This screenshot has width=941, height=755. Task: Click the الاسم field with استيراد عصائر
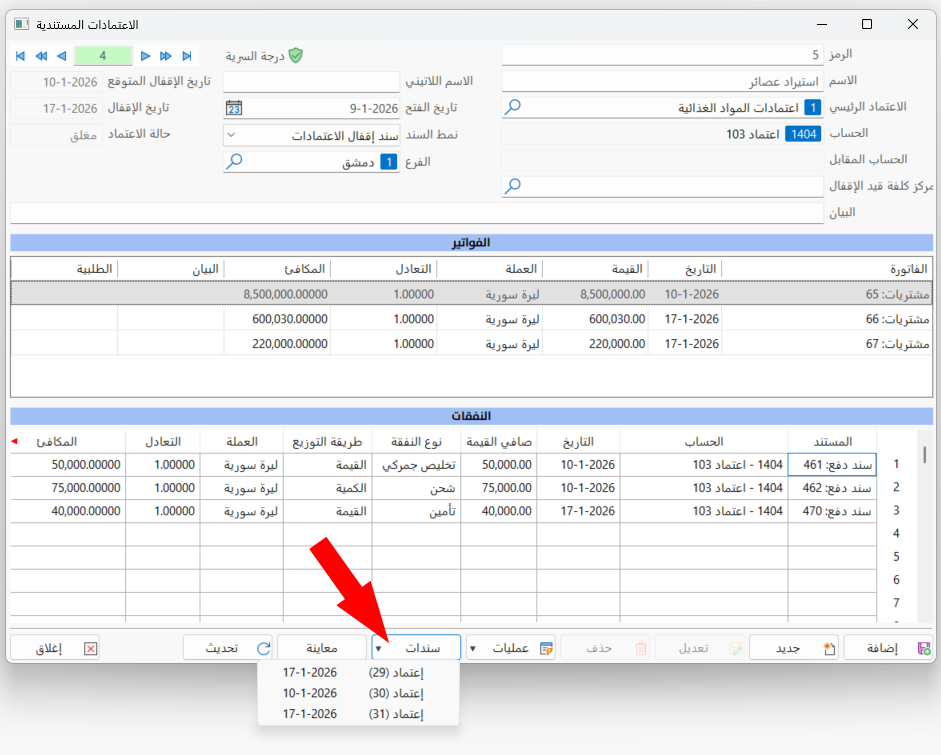pos(663,82)
